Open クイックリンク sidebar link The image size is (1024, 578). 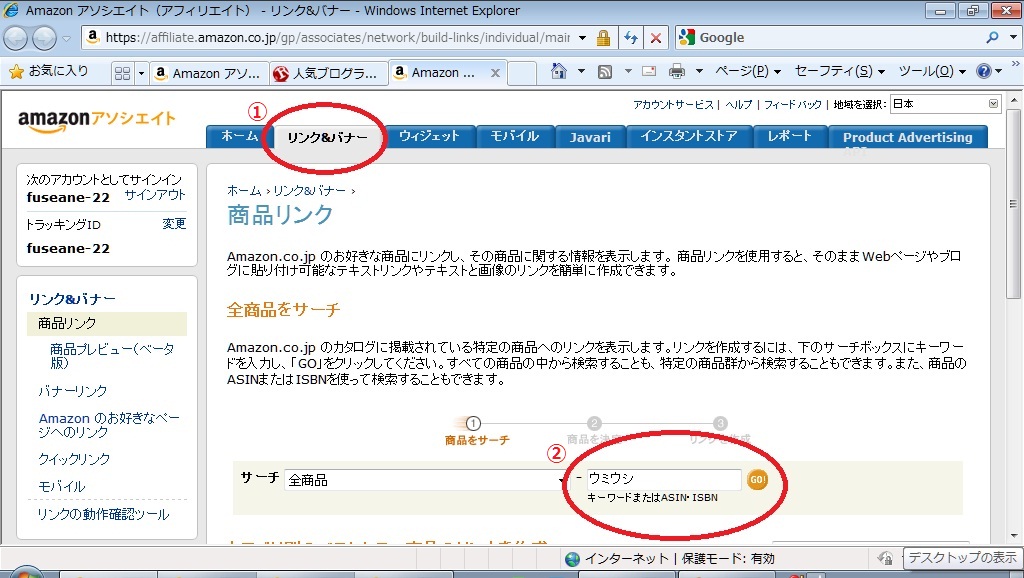(74, 459)
